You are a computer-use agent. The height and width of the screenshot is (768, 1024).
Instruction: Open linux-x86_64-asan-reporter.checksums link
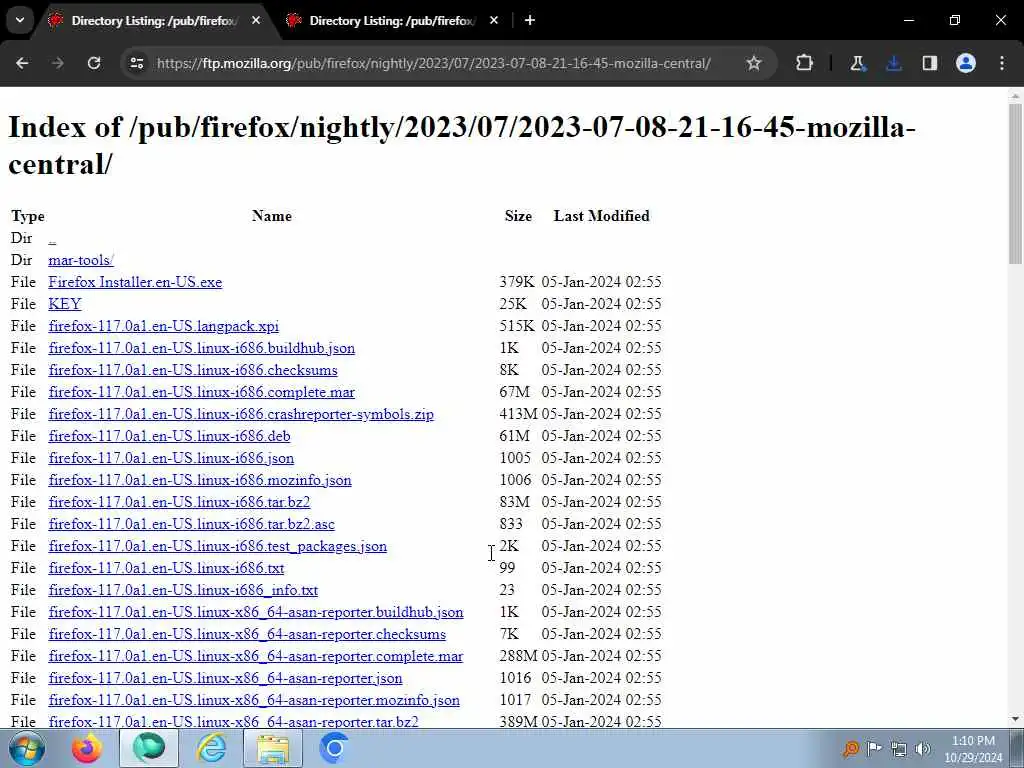pos(247,634)
